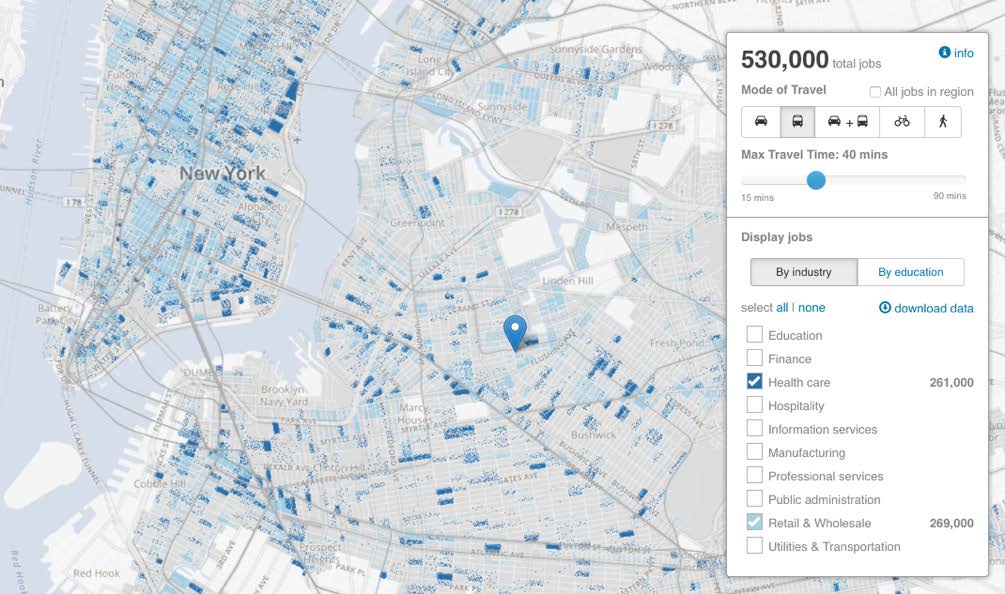This screenshot has height=594, width=1005.
Task: Click the blue location pin on the map
Action: pyautogui.click(x=515, y=332)
